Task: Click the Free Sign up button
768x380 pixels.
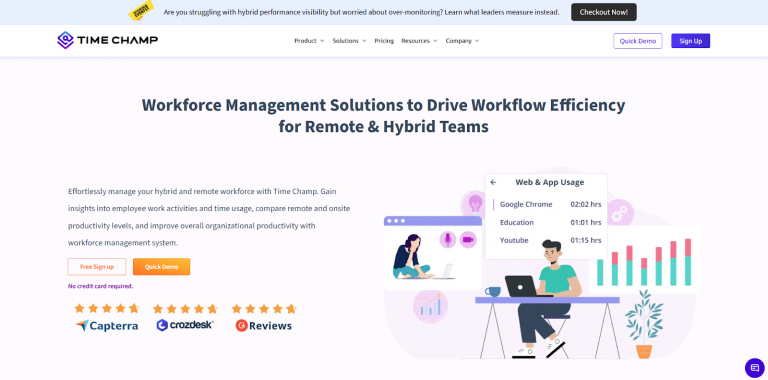Action: click(x=97, y=267)
